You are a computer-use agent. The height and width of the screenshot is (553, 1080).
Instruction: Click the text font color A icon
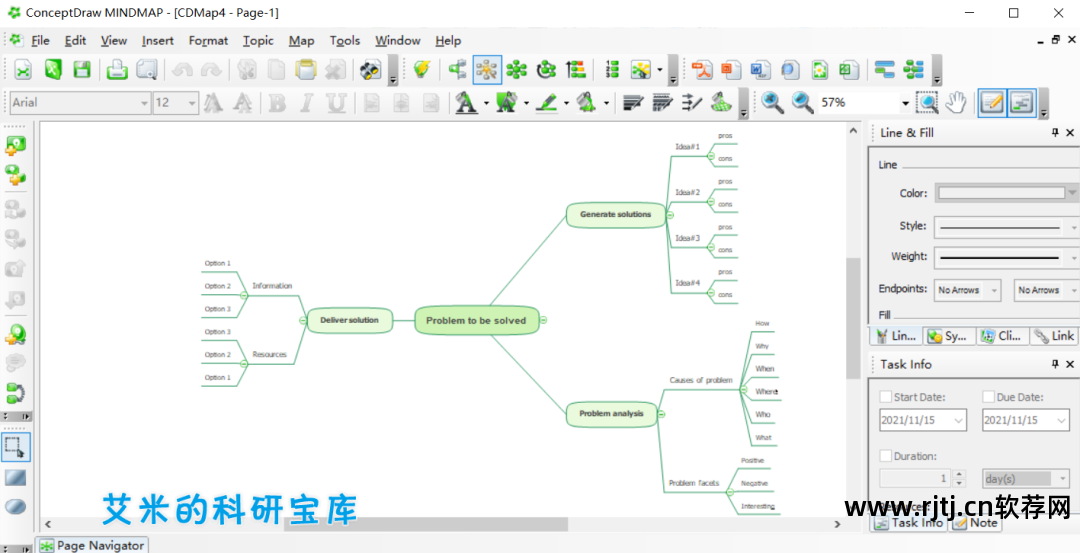pyautogui.click(x=466, y=103)
